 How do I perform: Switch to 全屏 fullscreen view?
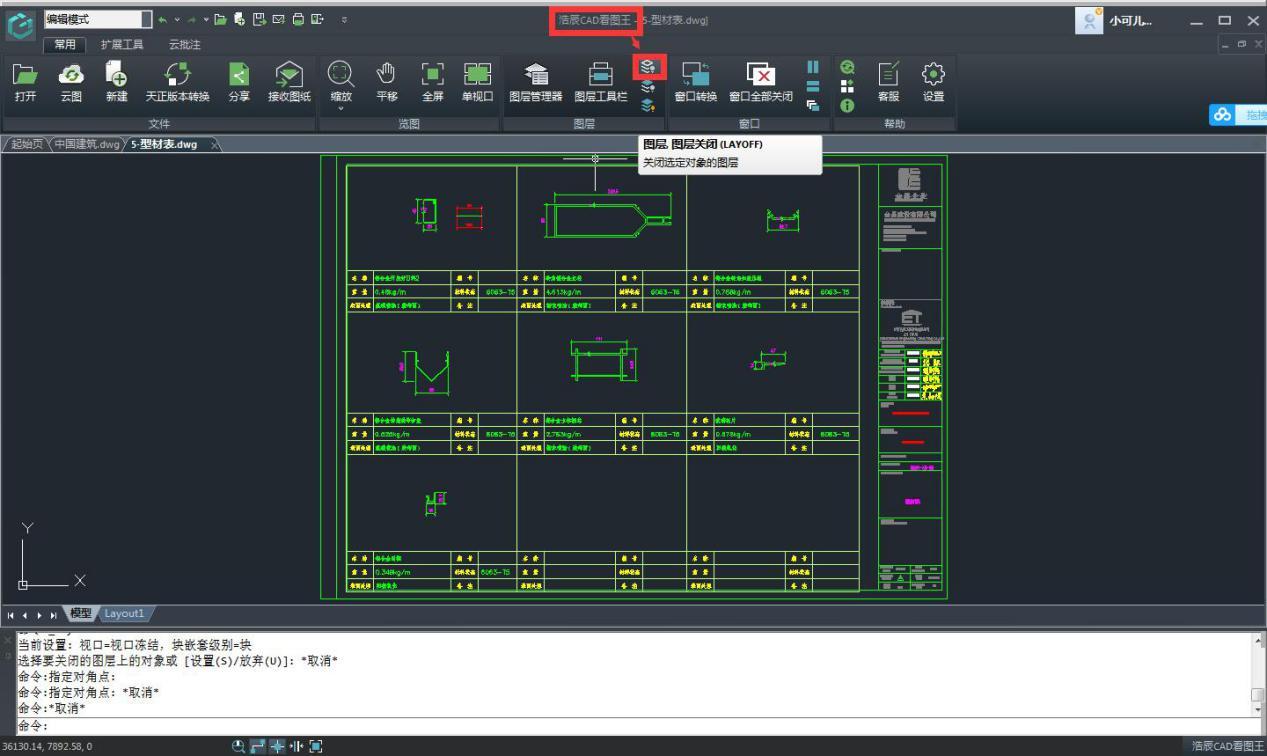click(x=432, y=81)
